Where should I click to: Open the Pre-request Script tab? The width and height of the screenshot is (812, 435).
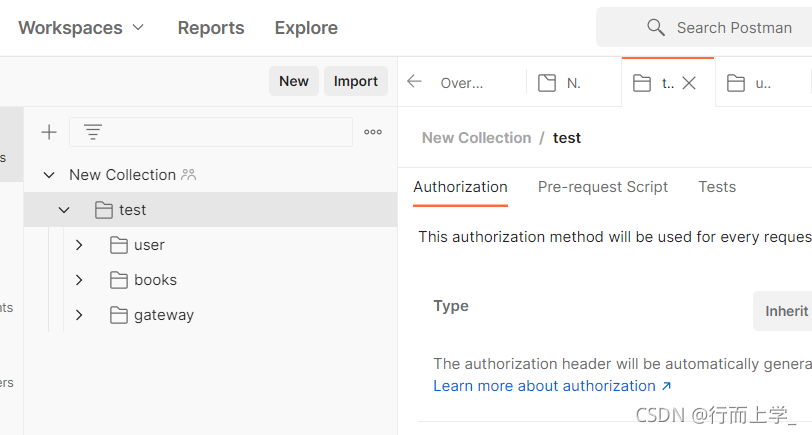click(x=603, y=187)
